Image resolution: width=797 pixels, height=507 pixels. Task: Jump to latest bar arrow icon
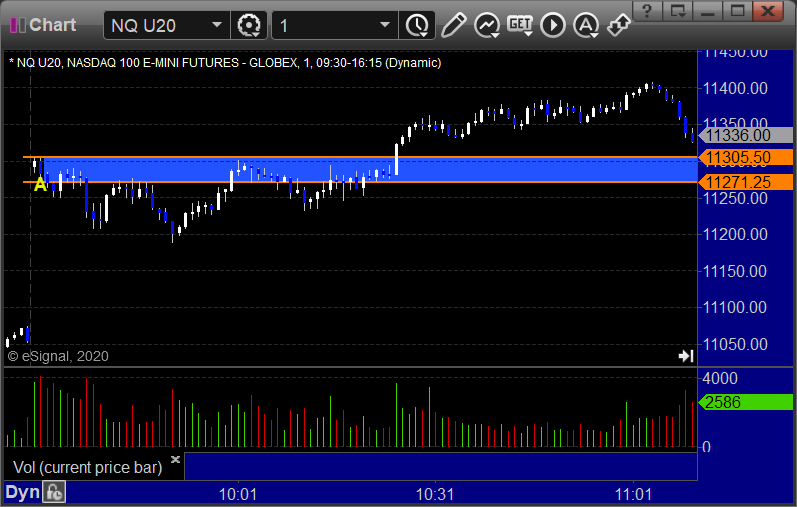(x=686, y=356)
